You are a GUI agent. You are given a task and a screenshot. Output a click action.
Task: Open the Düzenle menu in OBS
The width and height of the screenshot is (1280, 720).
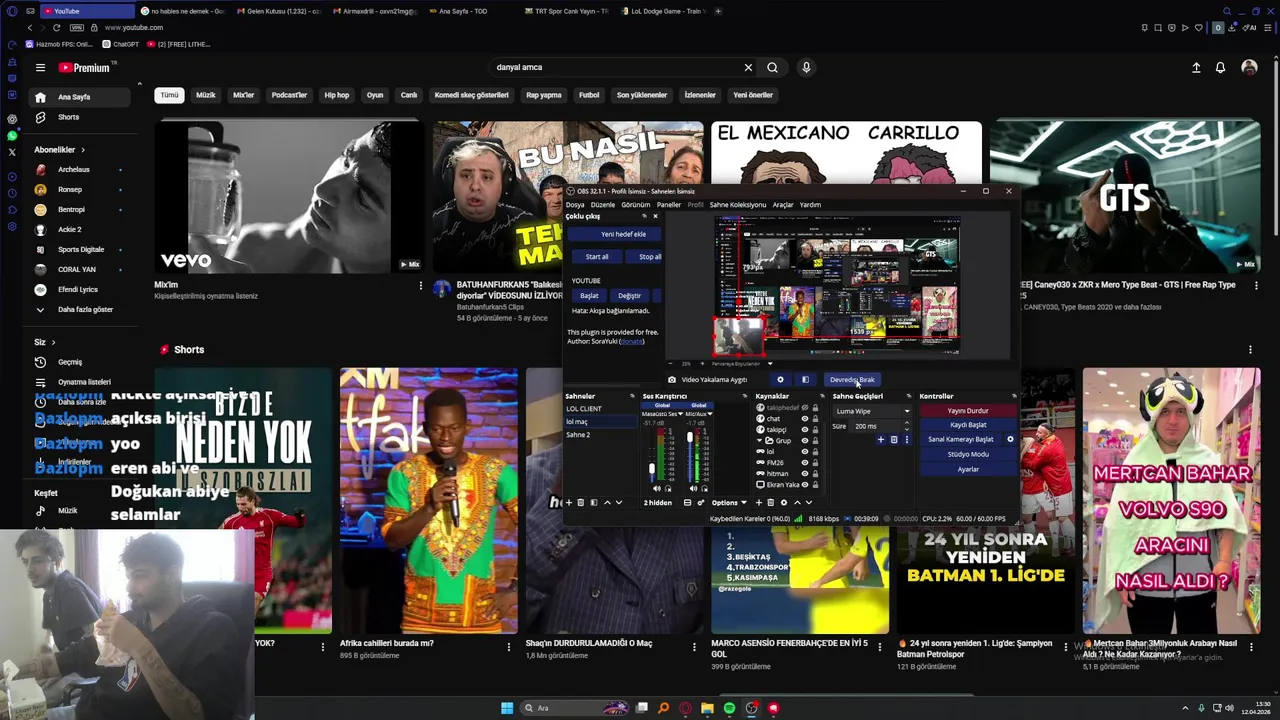pos(603,205)
